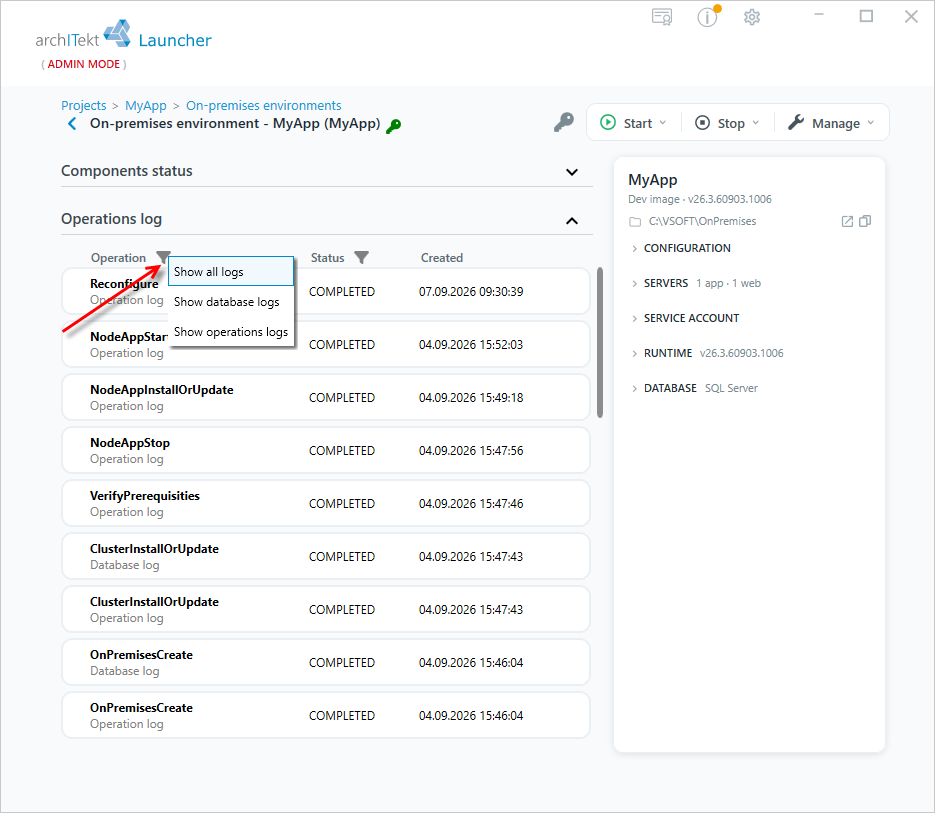Click the operations log vertical scrollbar
This screenshot has width=935, height=813.
pyautogui.click(x=599, y=342)
